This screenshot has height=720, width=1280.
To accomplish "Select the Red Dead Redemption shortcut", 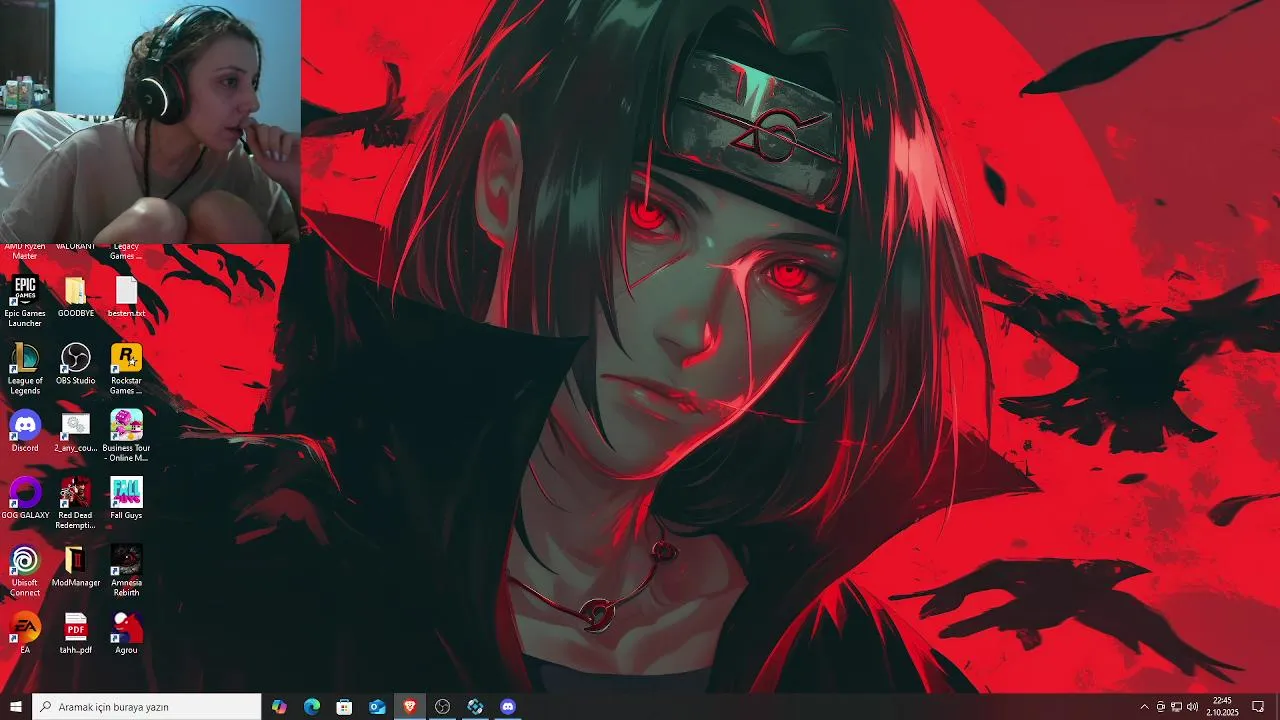I will coord(76,503).
